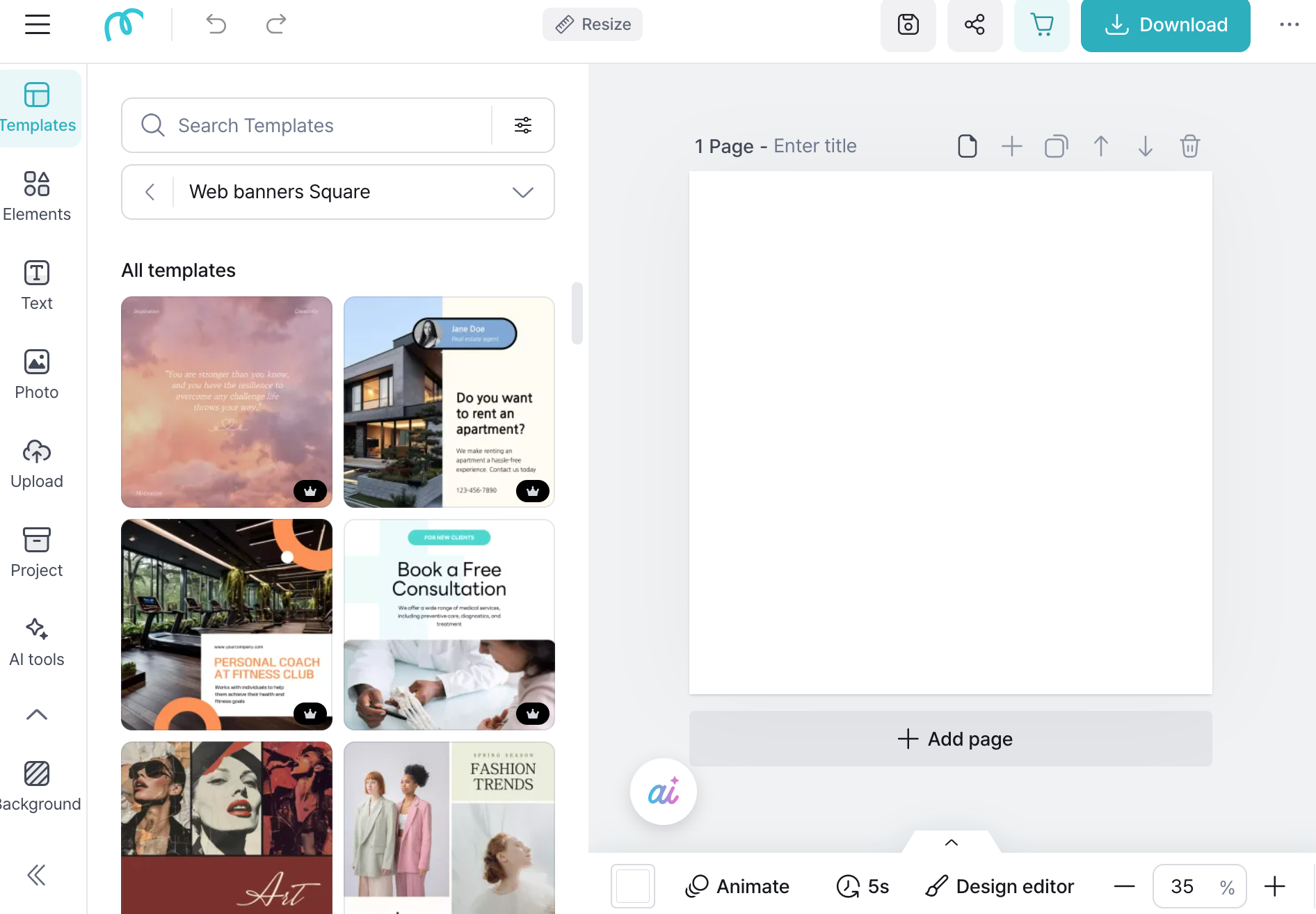The width and height of the screenshot is (1316, 914).
Task: Redo the last action
Action: click(276, 24)
